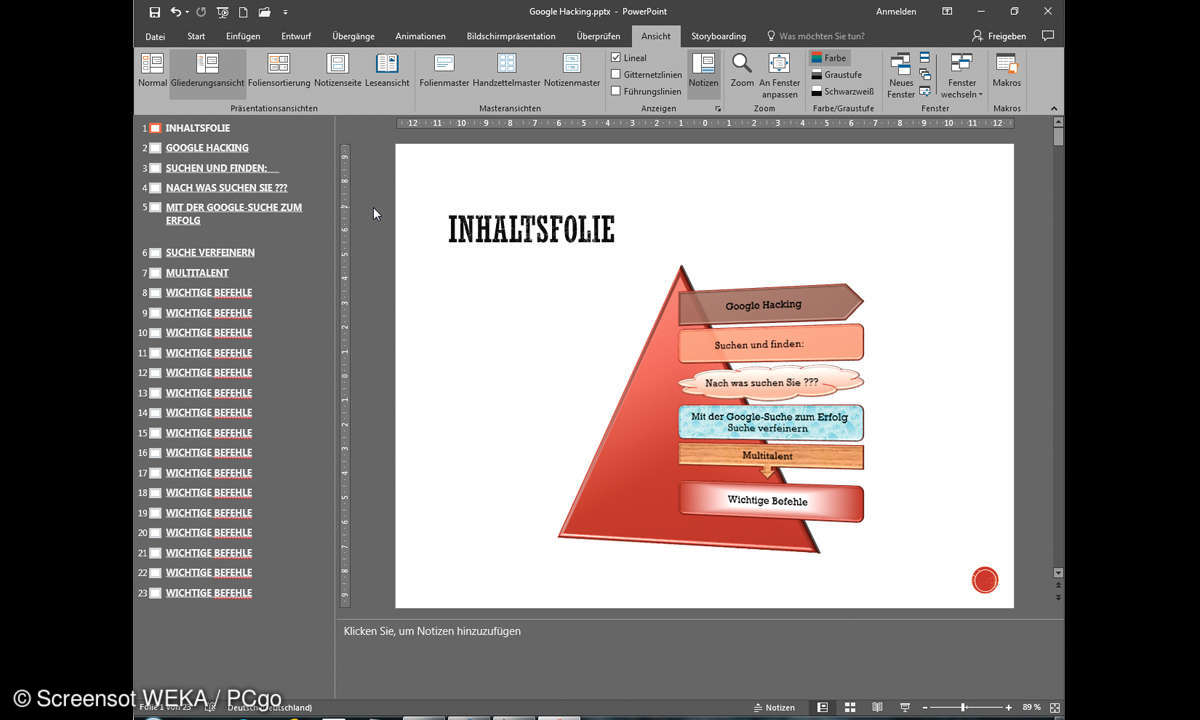The height and width of the screenshot is (720, 1200).
Task: Select outline entry SUCHE VERFEINERN
Action: click(210, 253)
